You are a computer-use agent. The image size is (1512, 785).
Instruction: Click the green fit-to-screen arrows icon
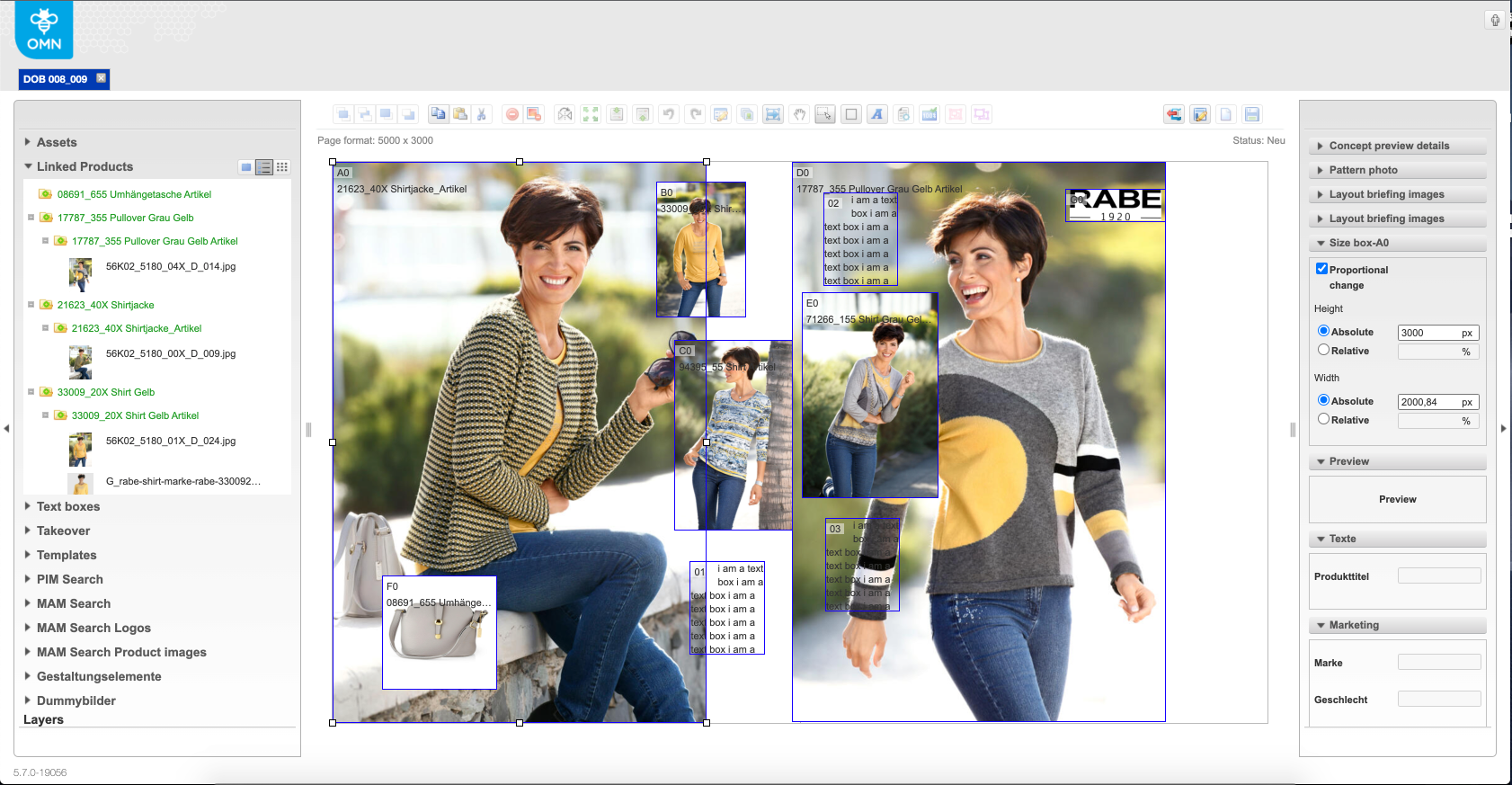pyautogui.click(x=591, y=114)
